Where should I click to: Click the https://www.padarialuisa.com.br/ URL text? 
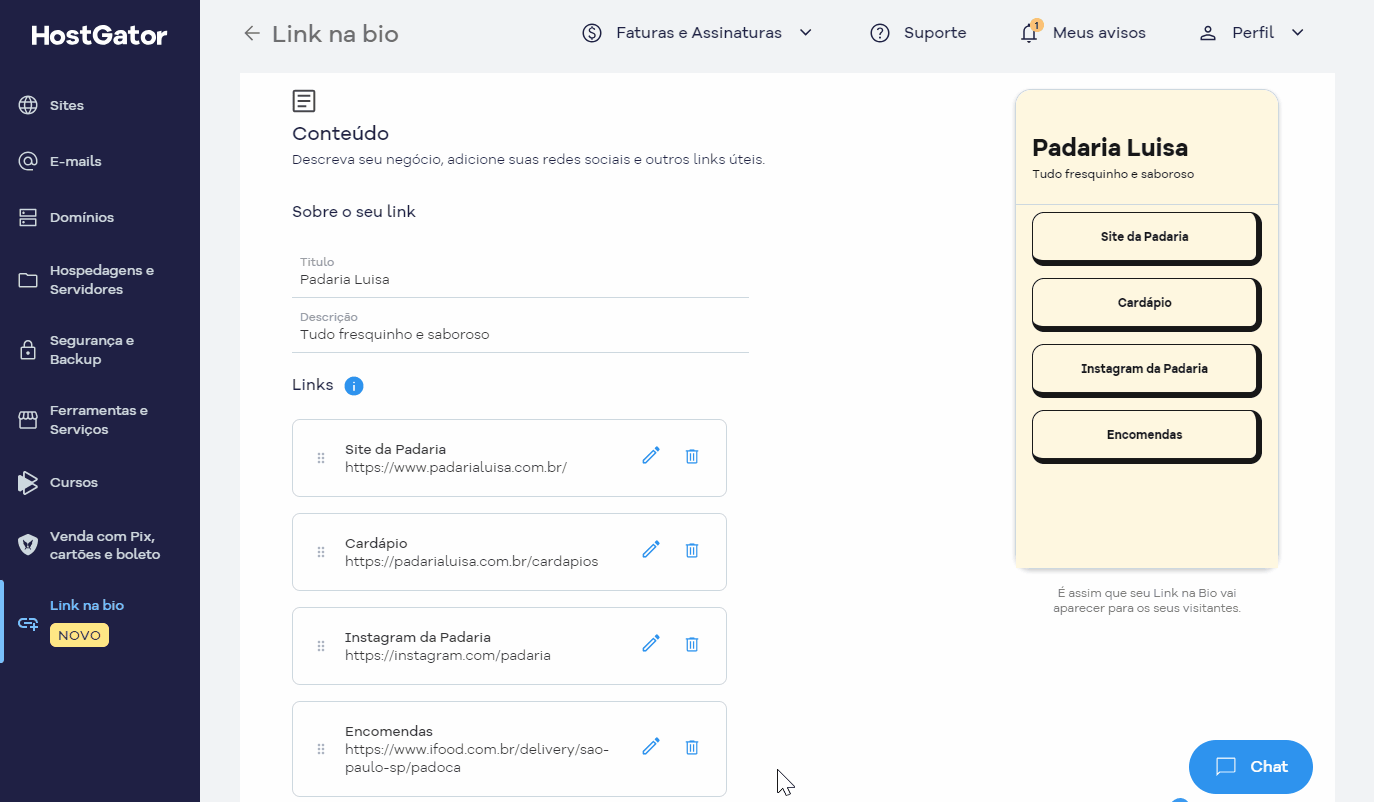[x=455, y=468]
